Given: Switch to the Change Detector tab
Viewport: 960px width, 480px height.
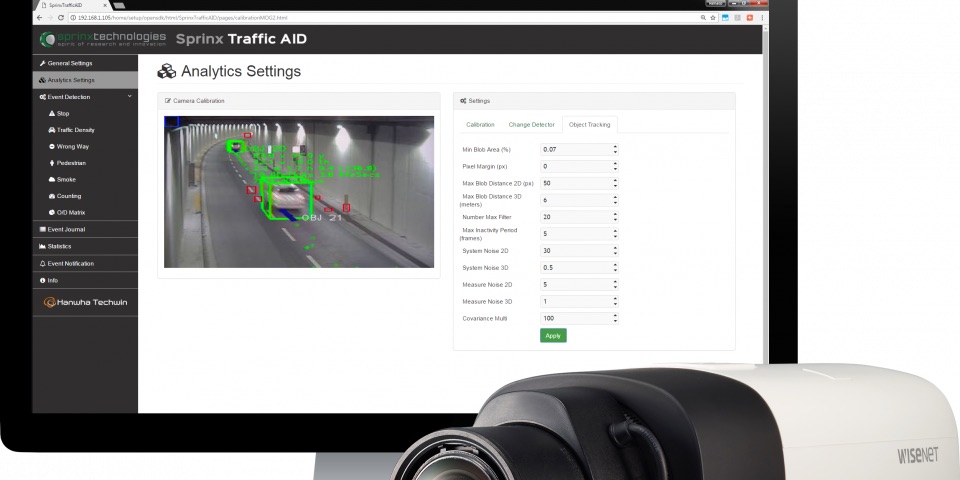Looking at the screenshot, I should point(531,124).
